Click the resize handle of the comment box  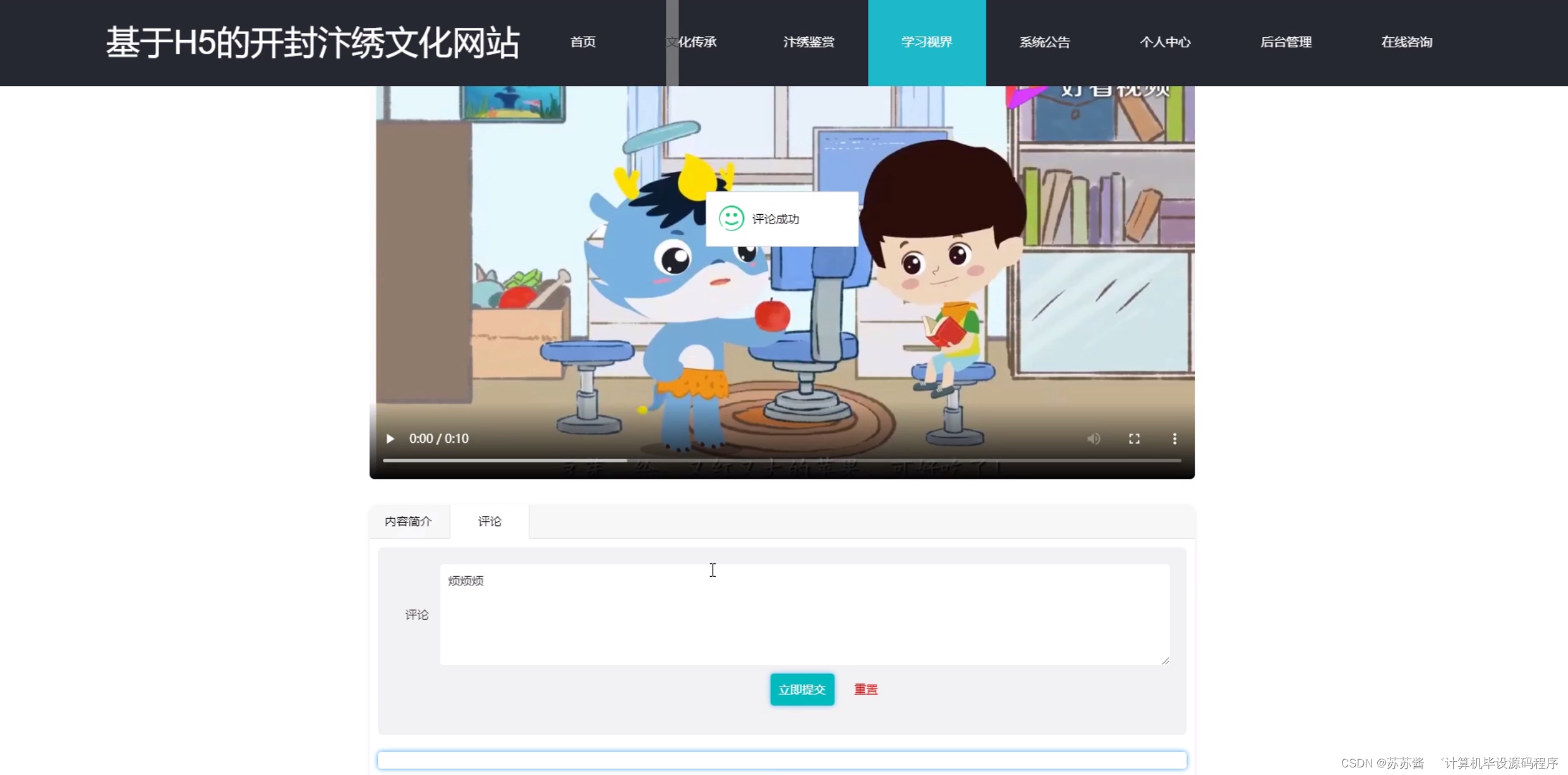(1165, 661)
